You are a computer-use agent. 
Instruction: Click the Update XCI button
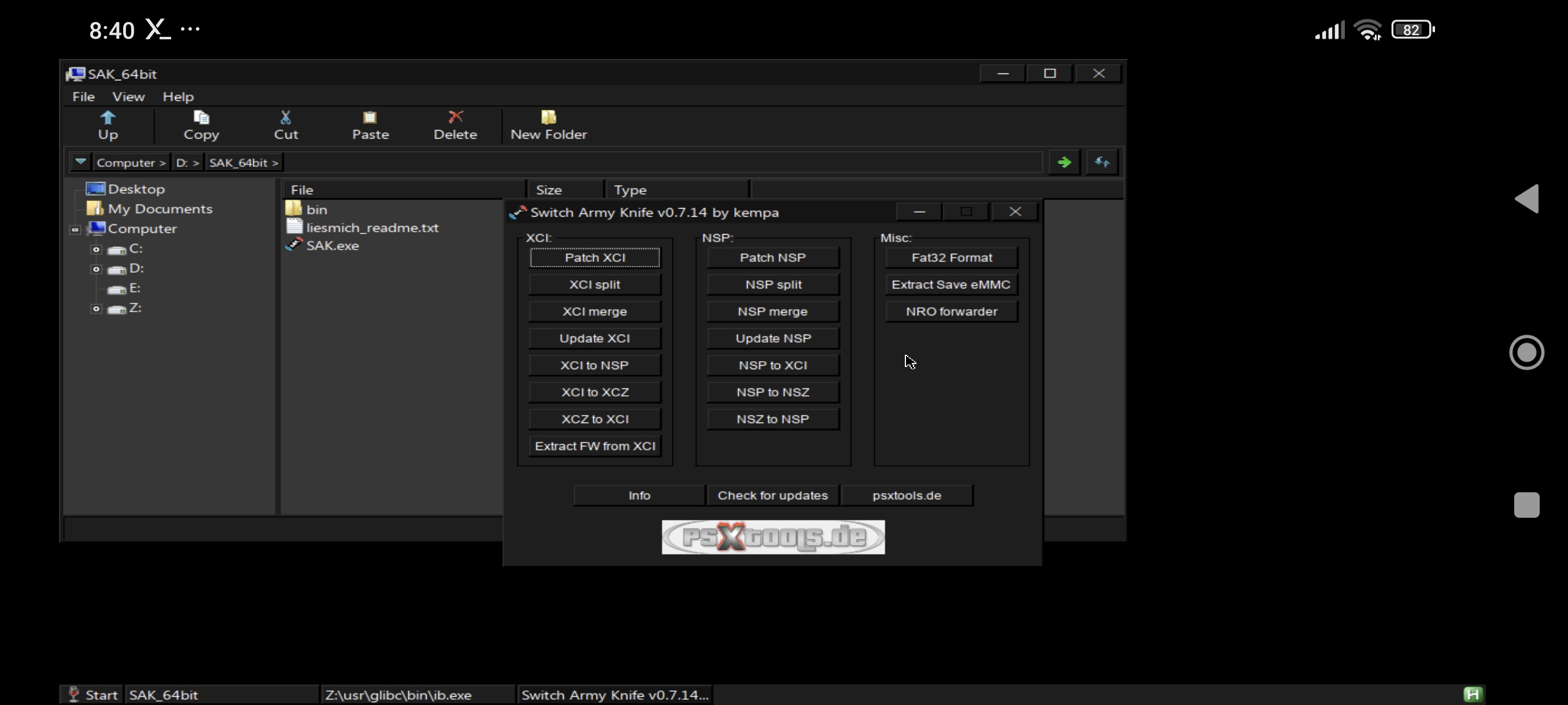click(595, 338)
